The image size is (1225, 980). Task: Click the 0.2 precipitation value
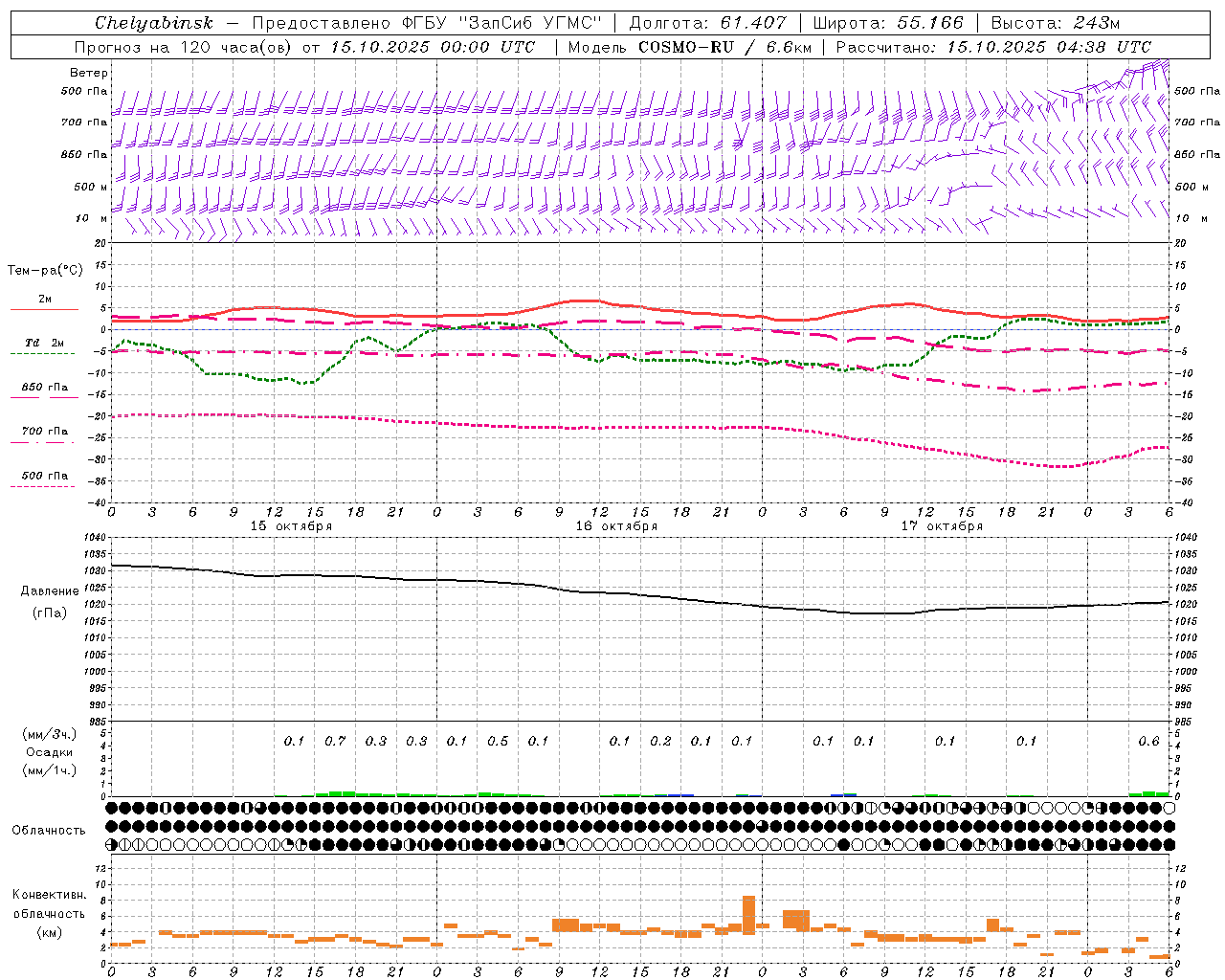point(660,742)
